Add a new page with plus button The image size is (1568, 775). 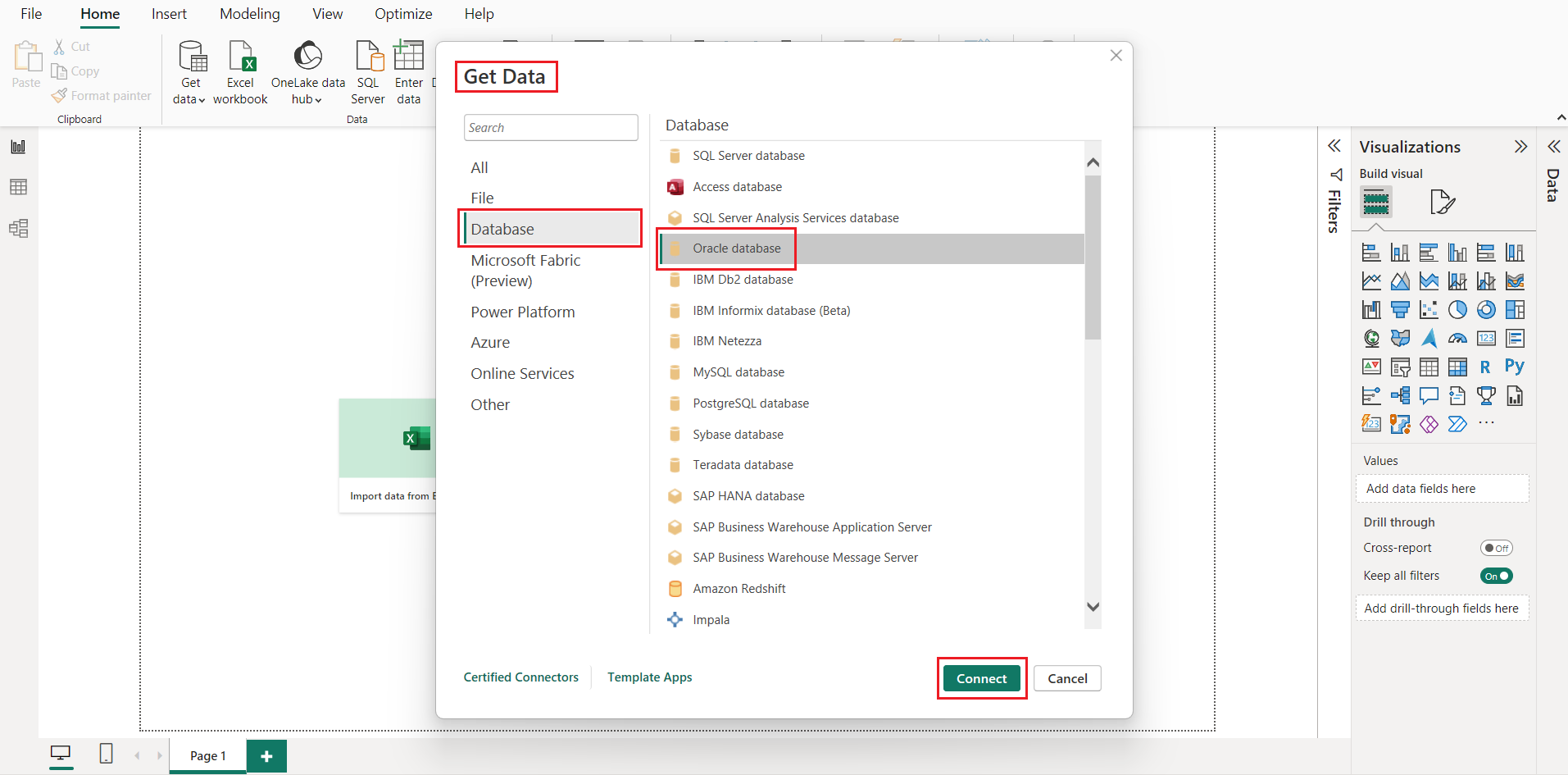tap(266, 756)
